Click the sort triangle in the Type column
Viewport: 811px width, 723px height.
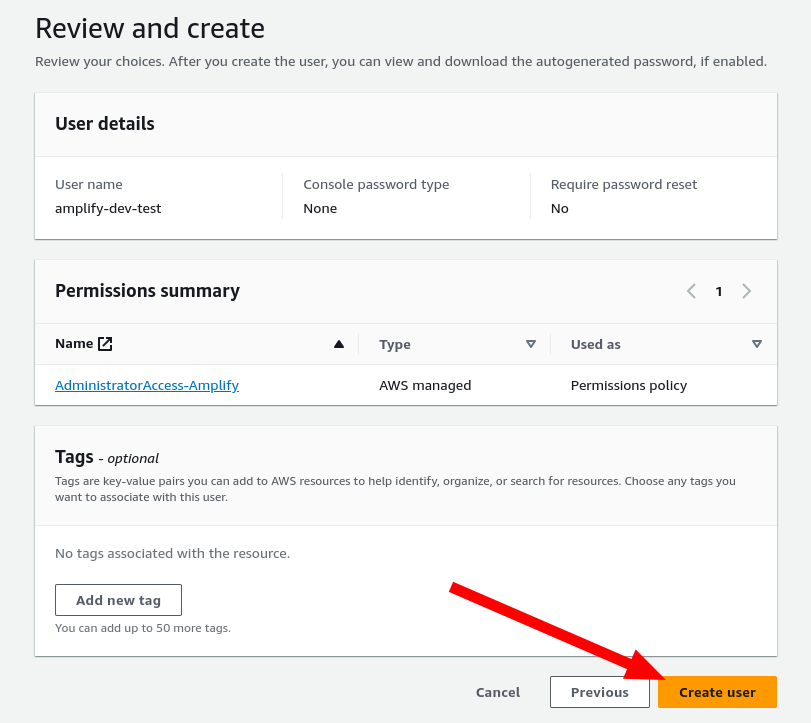pyautogui.click(x=531, y=344)
